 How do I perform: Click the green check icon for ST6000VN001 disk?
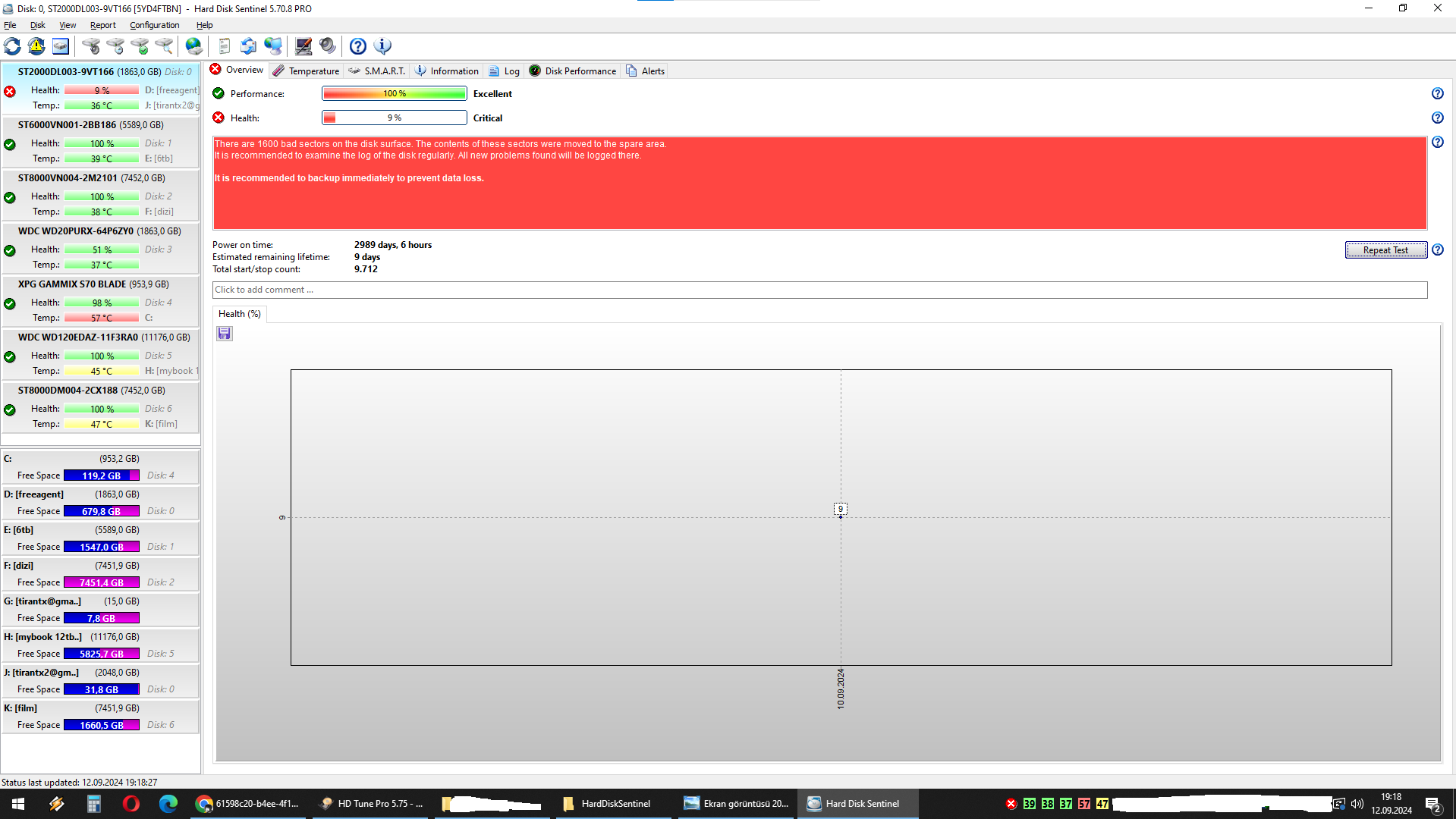[10, 145]
